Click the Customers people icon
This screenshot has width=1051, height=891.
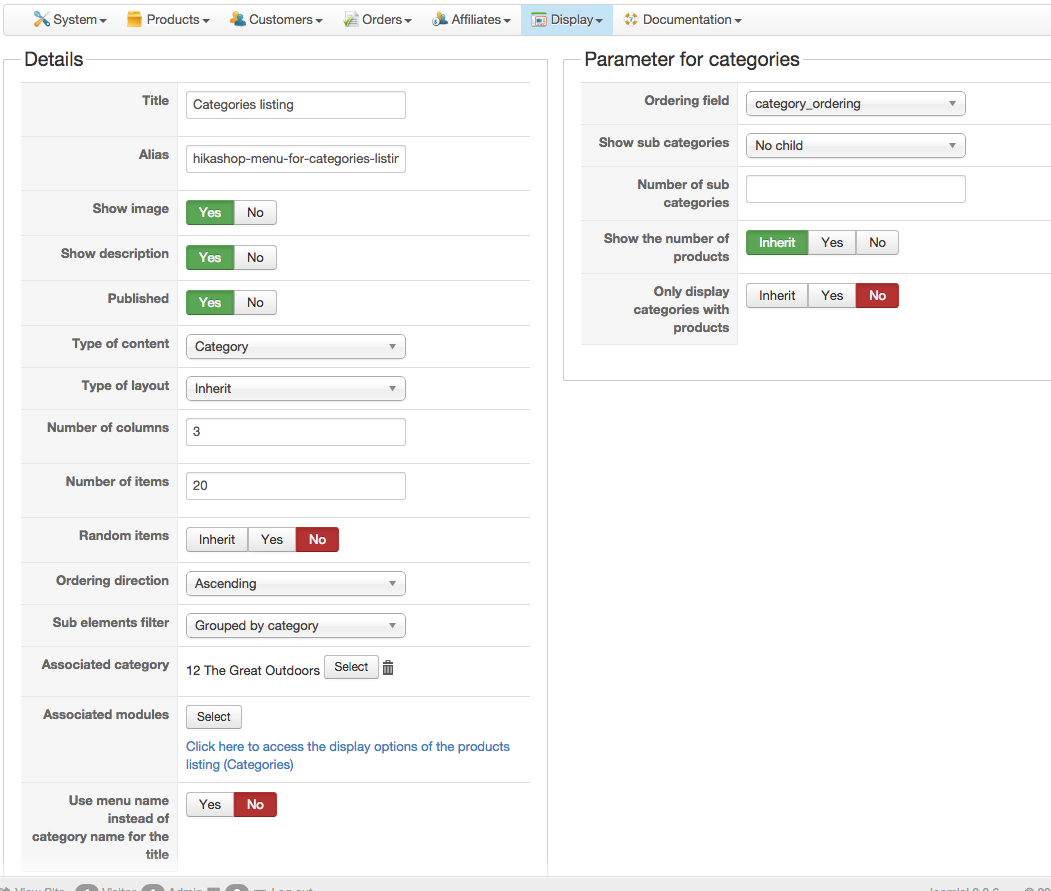(237, 19)
